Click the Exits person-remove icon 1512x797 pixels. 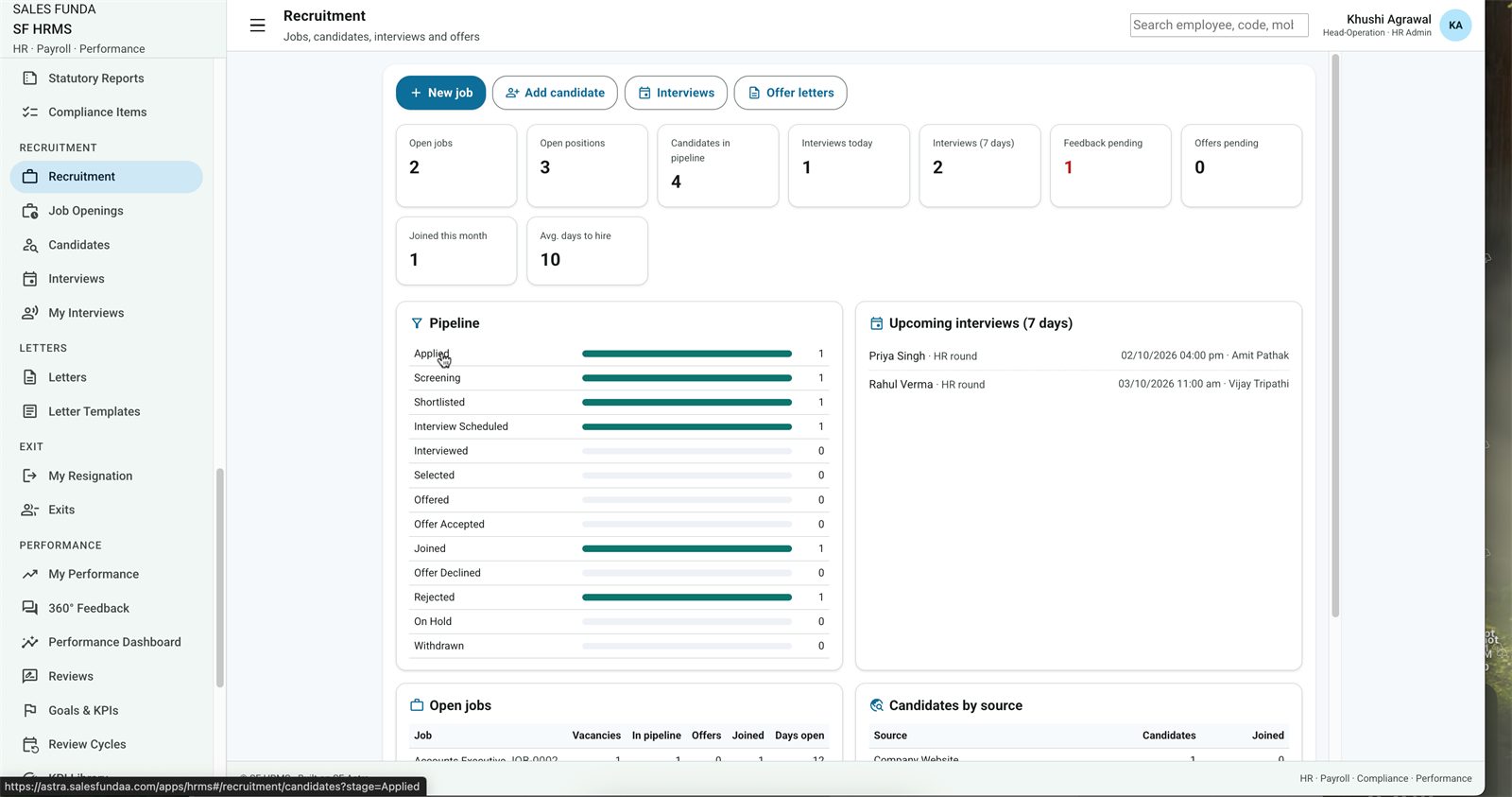[30, 510]
